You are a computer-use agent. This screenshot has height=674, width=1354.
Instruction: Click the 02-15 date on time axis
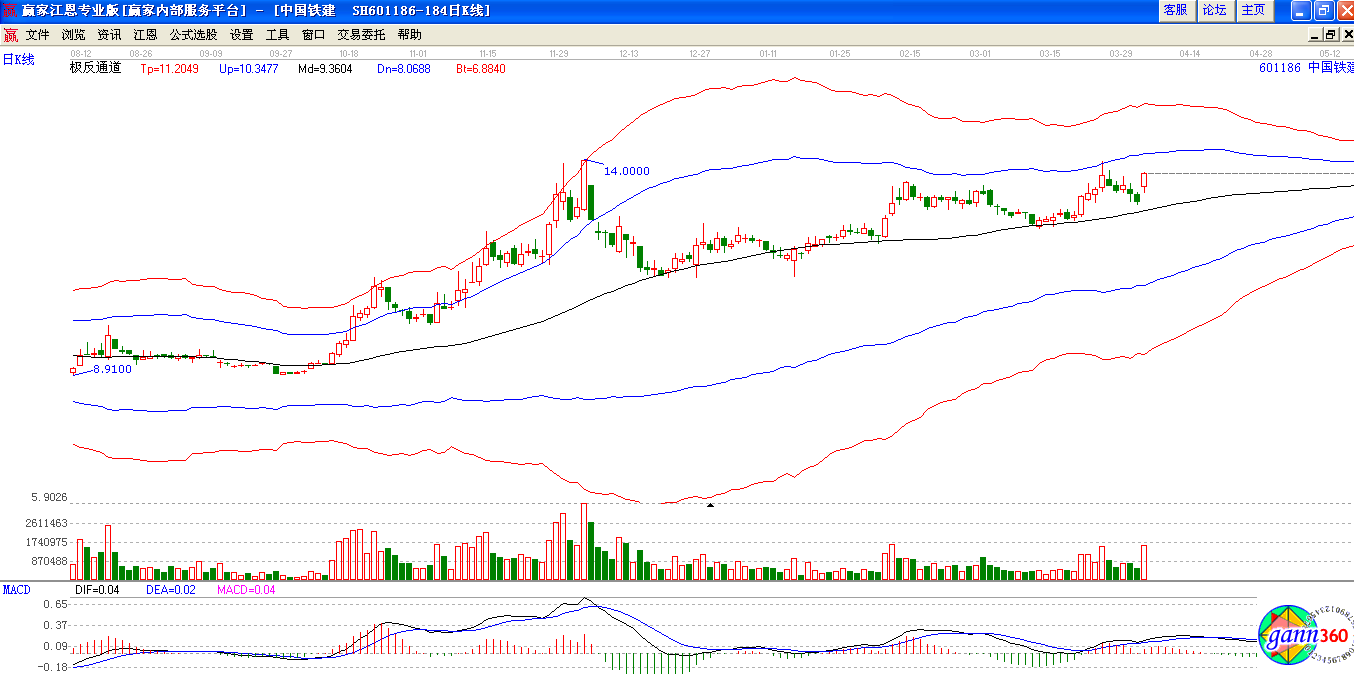(x=910, y=53)
